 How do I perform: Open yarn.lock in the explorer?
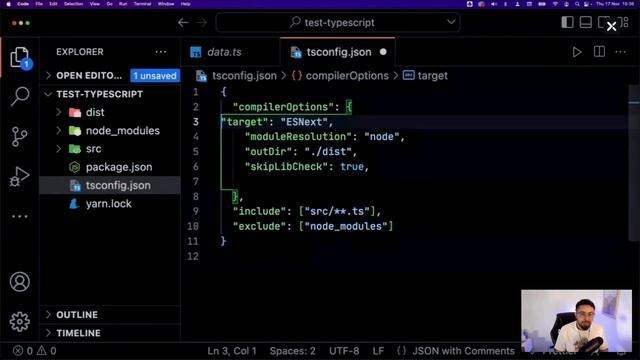click(109, 204)
